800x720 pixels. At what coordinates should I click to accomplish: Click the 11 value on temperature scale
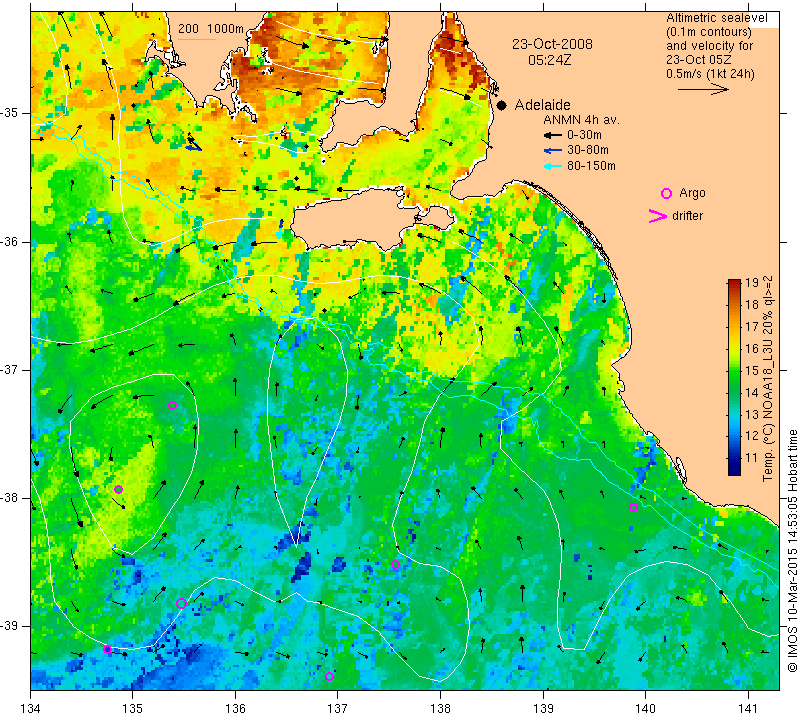752,458
